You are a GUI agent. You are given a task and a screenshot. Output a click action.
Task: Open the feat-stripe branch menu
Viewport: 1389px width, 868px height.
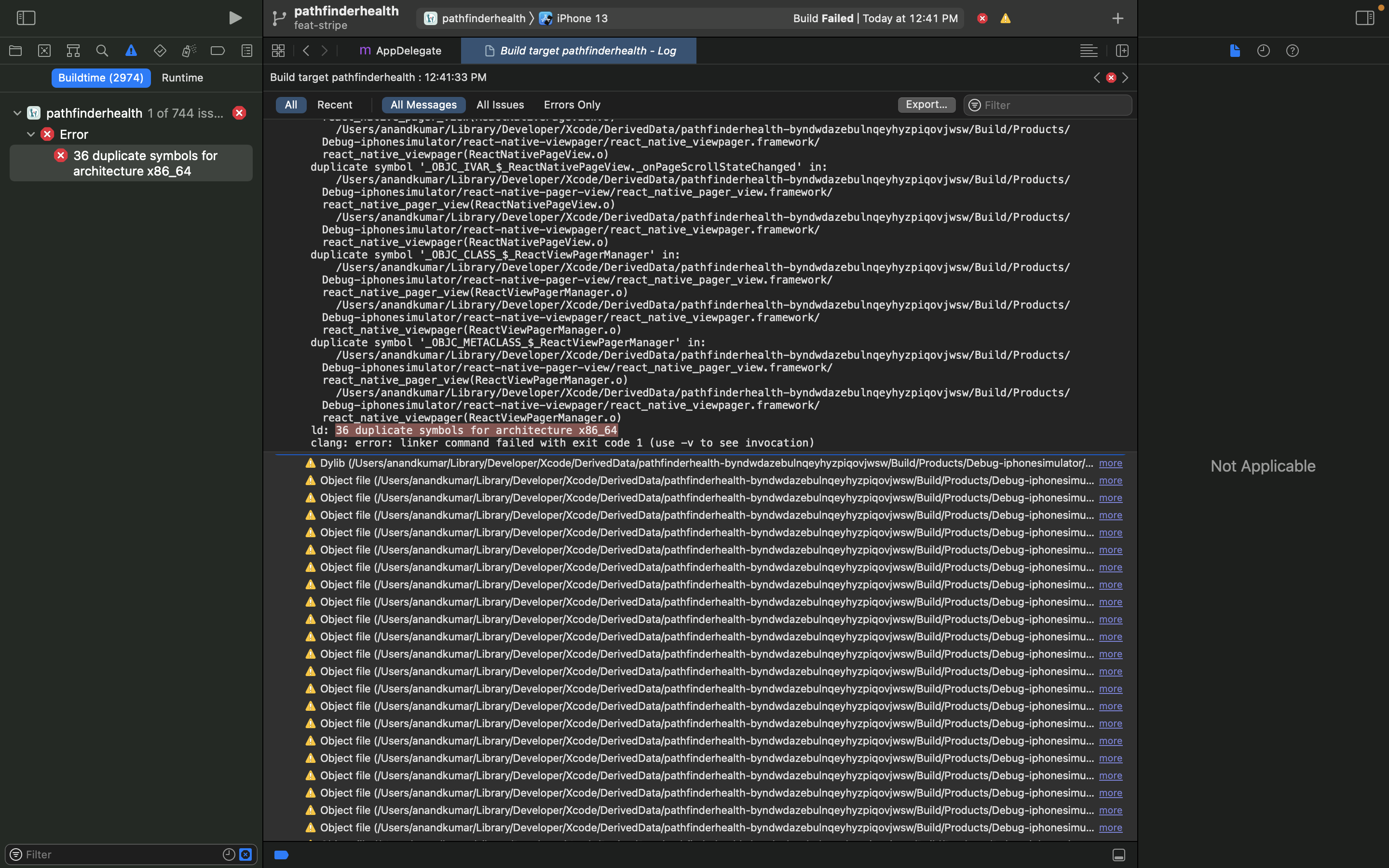tap(320, 25)
